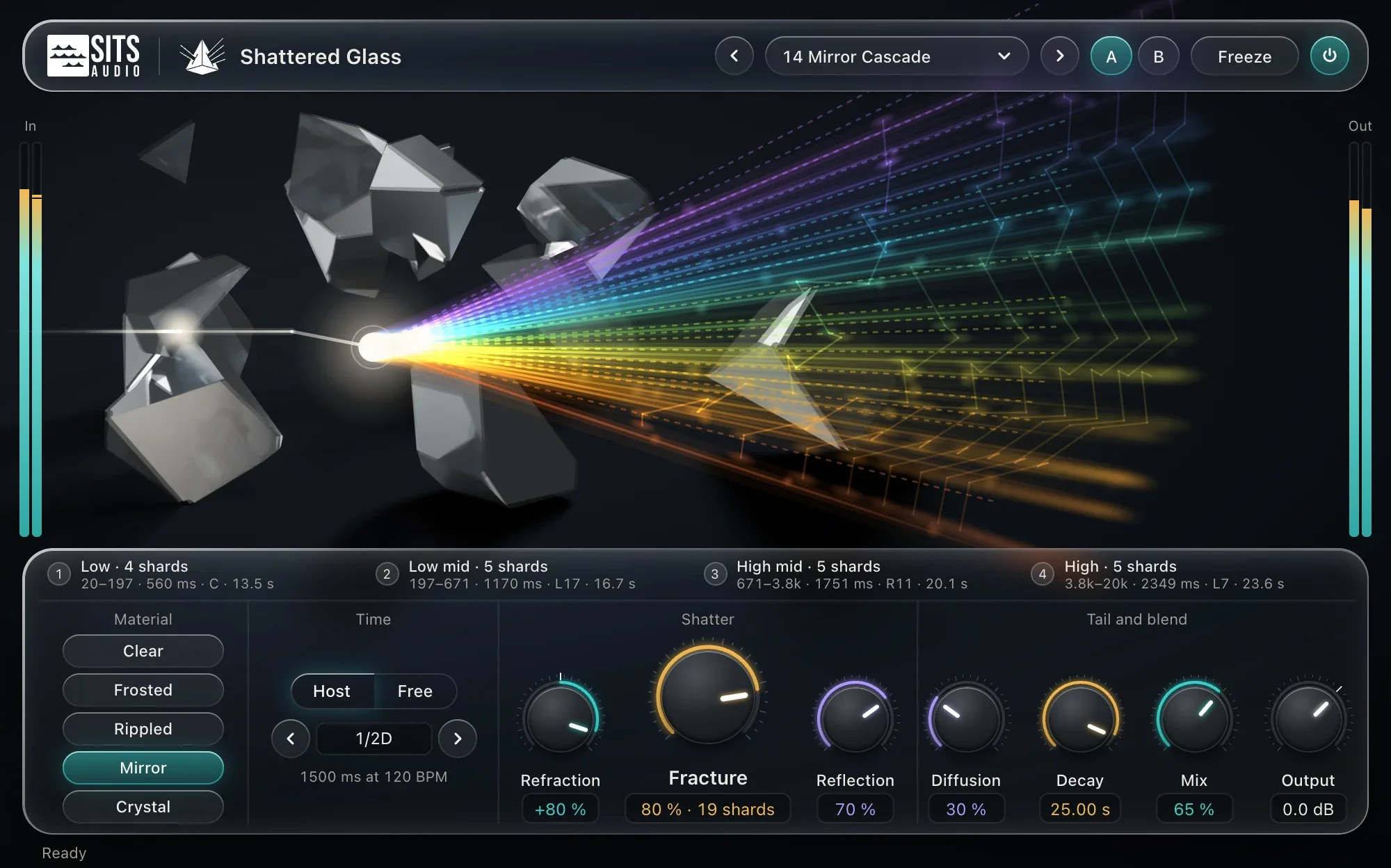
Task: Step to previous note division arrow
Action: (291, 739)
